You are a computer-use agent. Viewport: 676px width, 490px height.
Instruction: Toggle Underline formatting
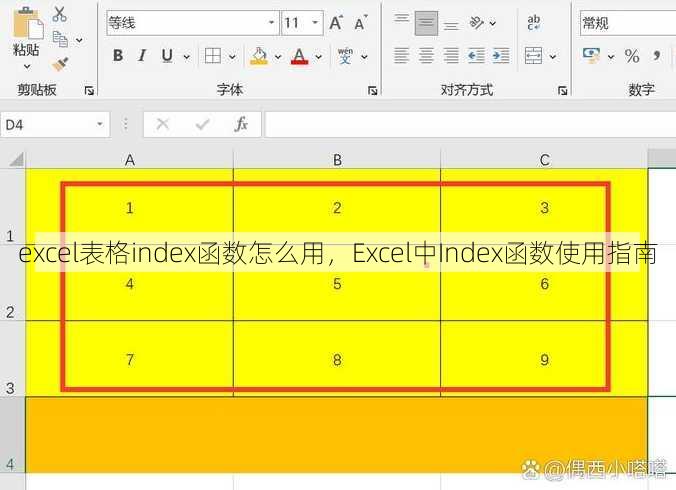click(167, 56)
